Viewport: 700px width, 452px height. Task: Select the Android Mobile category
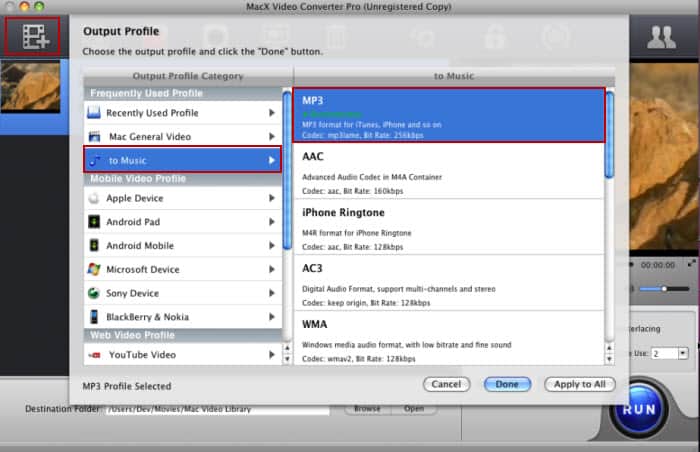(x=183, y=245)
